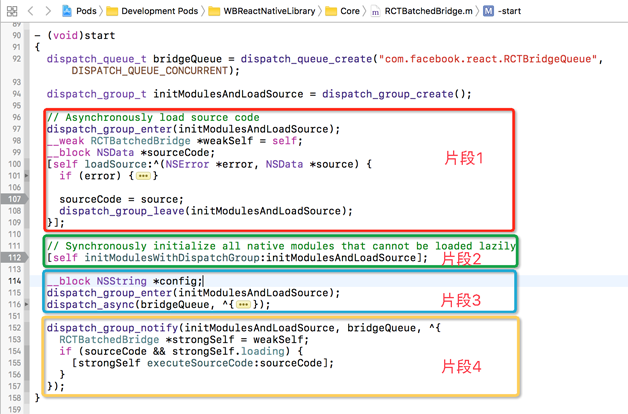Select the -start method jump bar item
Viewport: 628px width, 414px height.
[509, 11]
